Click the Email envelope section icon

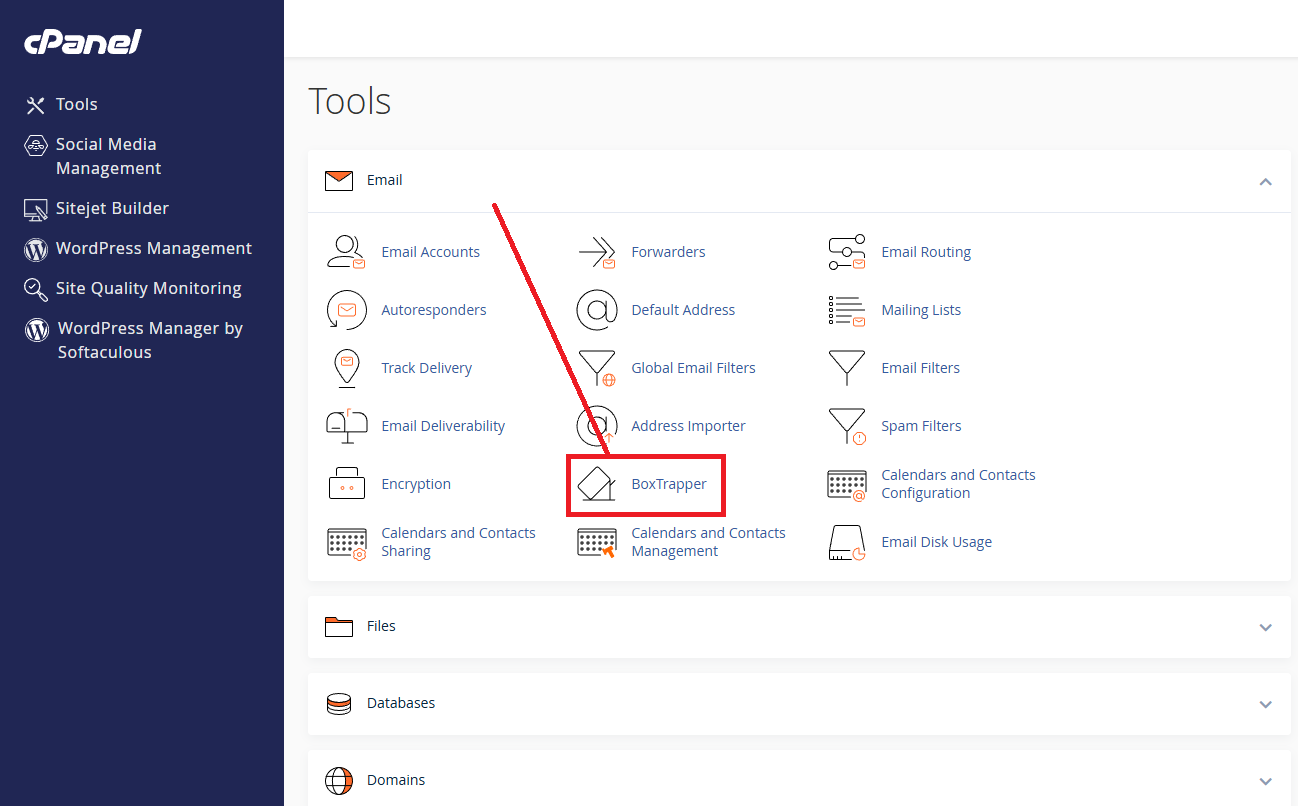[340, 181]
